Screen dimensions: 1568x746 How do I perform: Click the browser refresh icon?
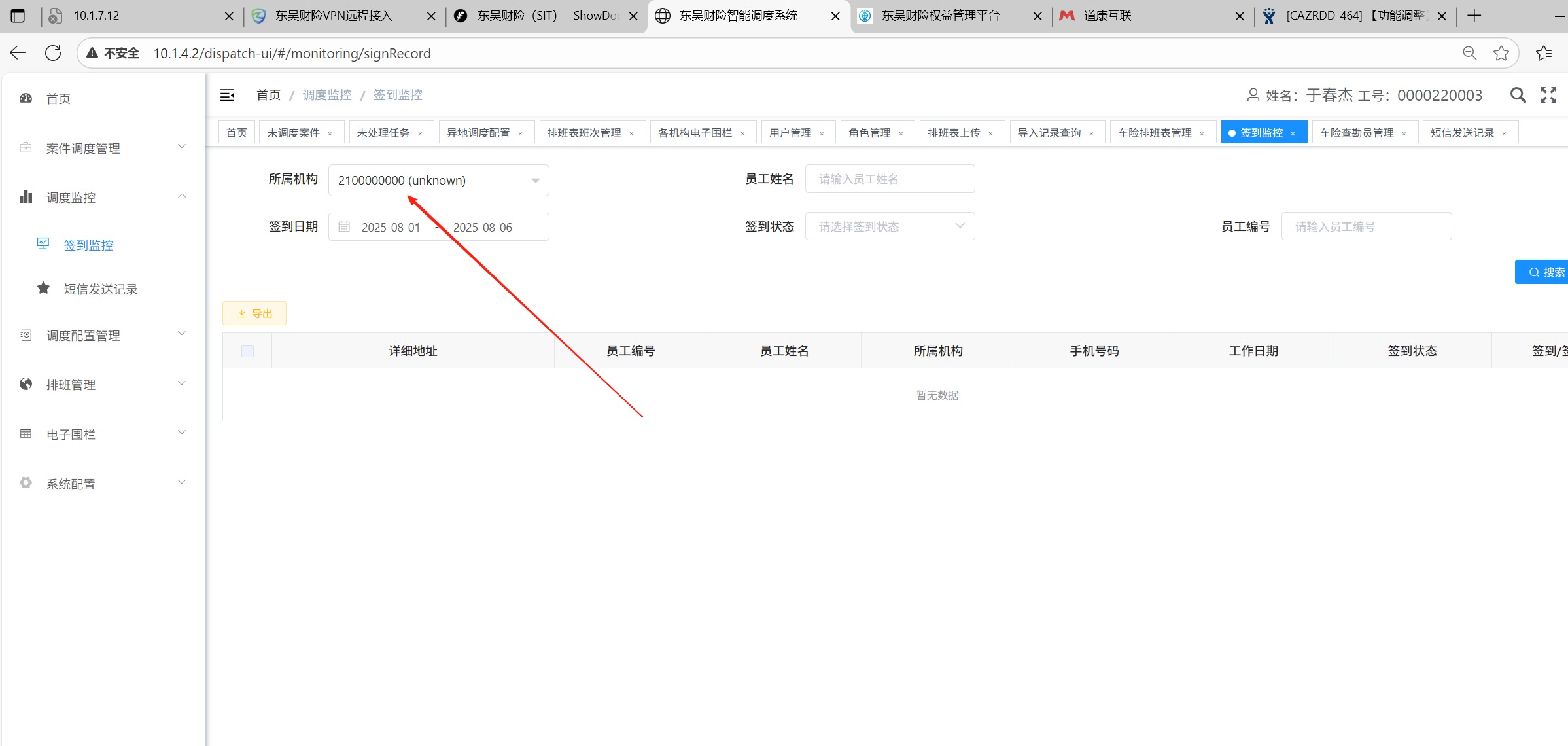tap(53, 53)
